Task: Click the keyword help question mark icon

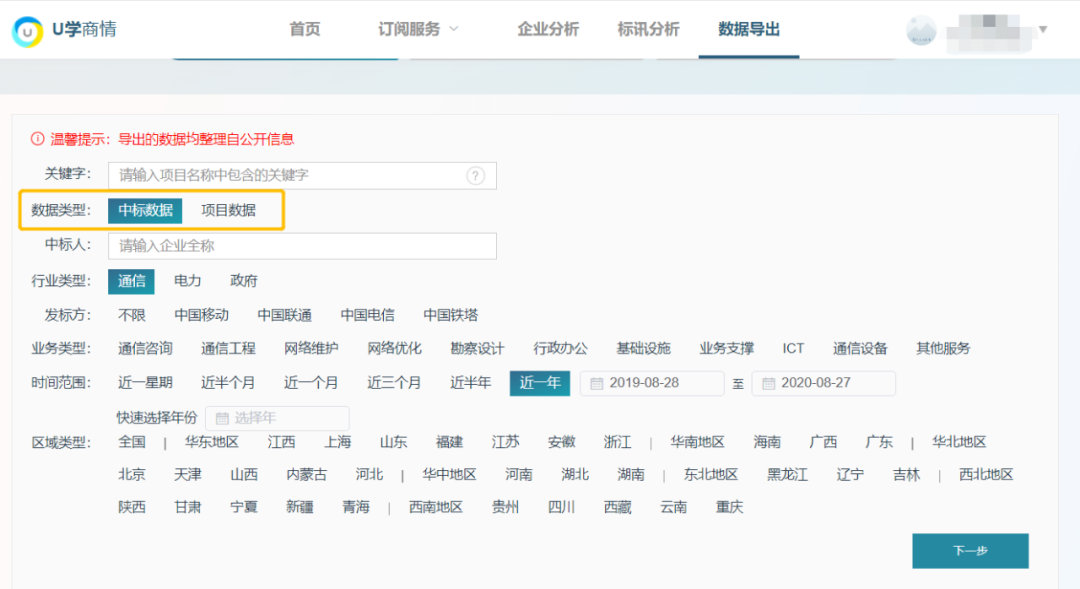Action: [x=475, y=176]
